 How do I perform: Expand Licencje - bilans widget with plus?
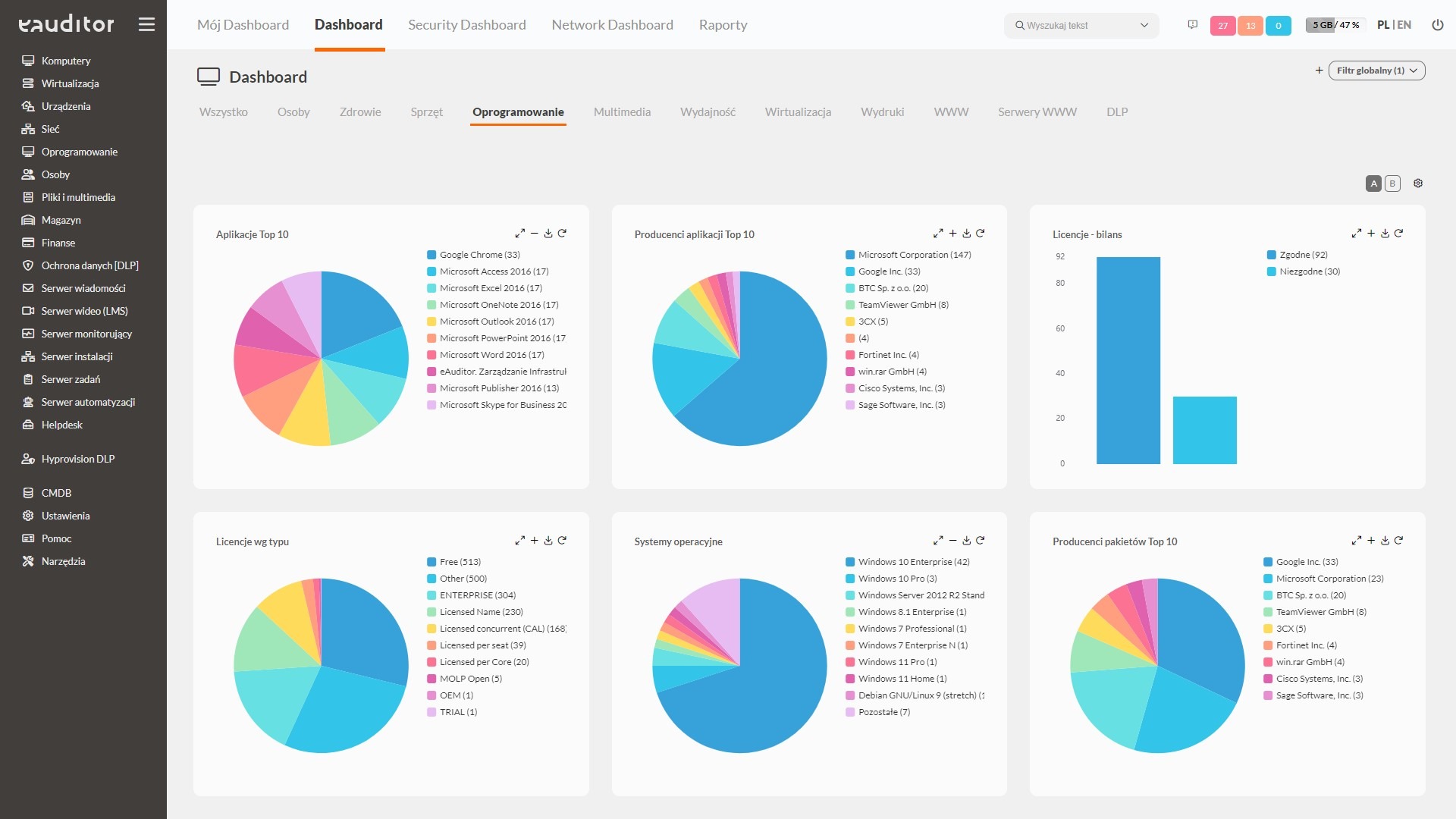coord(1370,234)
